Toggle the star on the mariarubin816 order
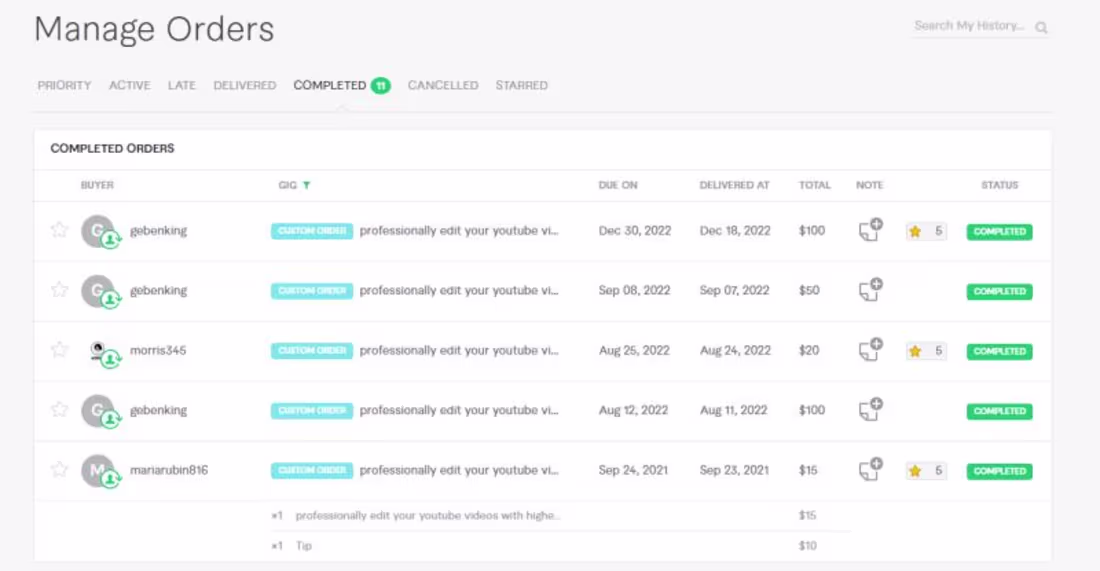The width and height of the screenshot is (1100, 571). click(x=60, y=470)
